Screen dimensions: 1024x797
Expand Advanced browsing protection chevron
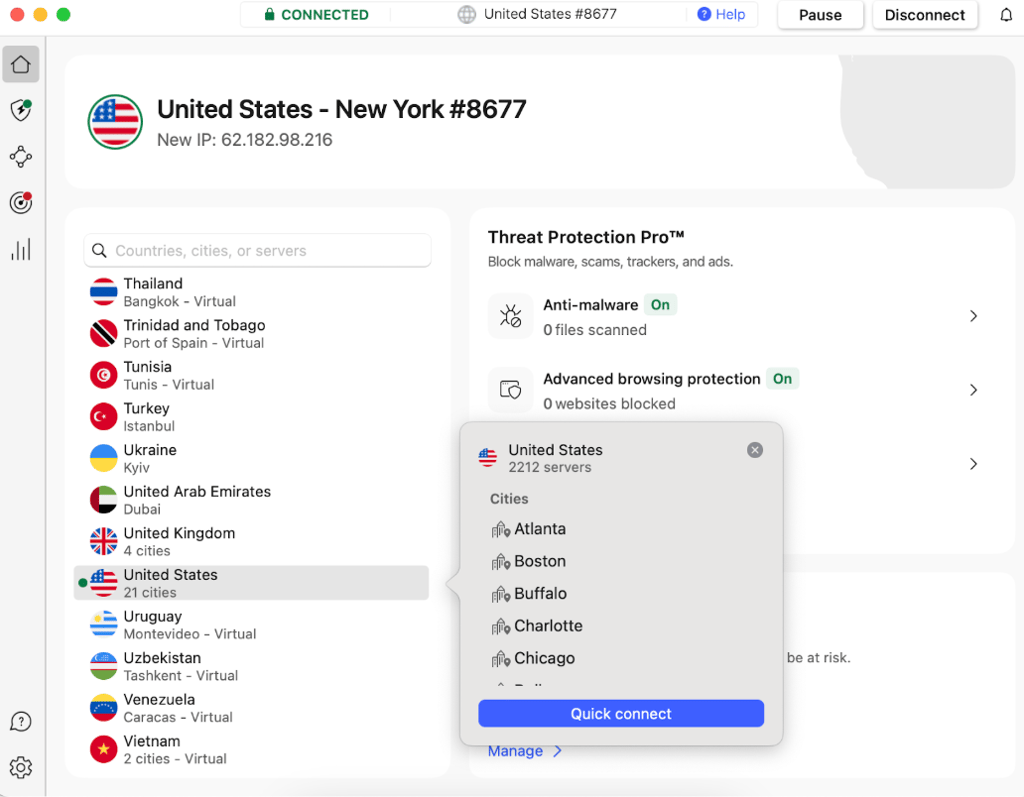[973, 390]
